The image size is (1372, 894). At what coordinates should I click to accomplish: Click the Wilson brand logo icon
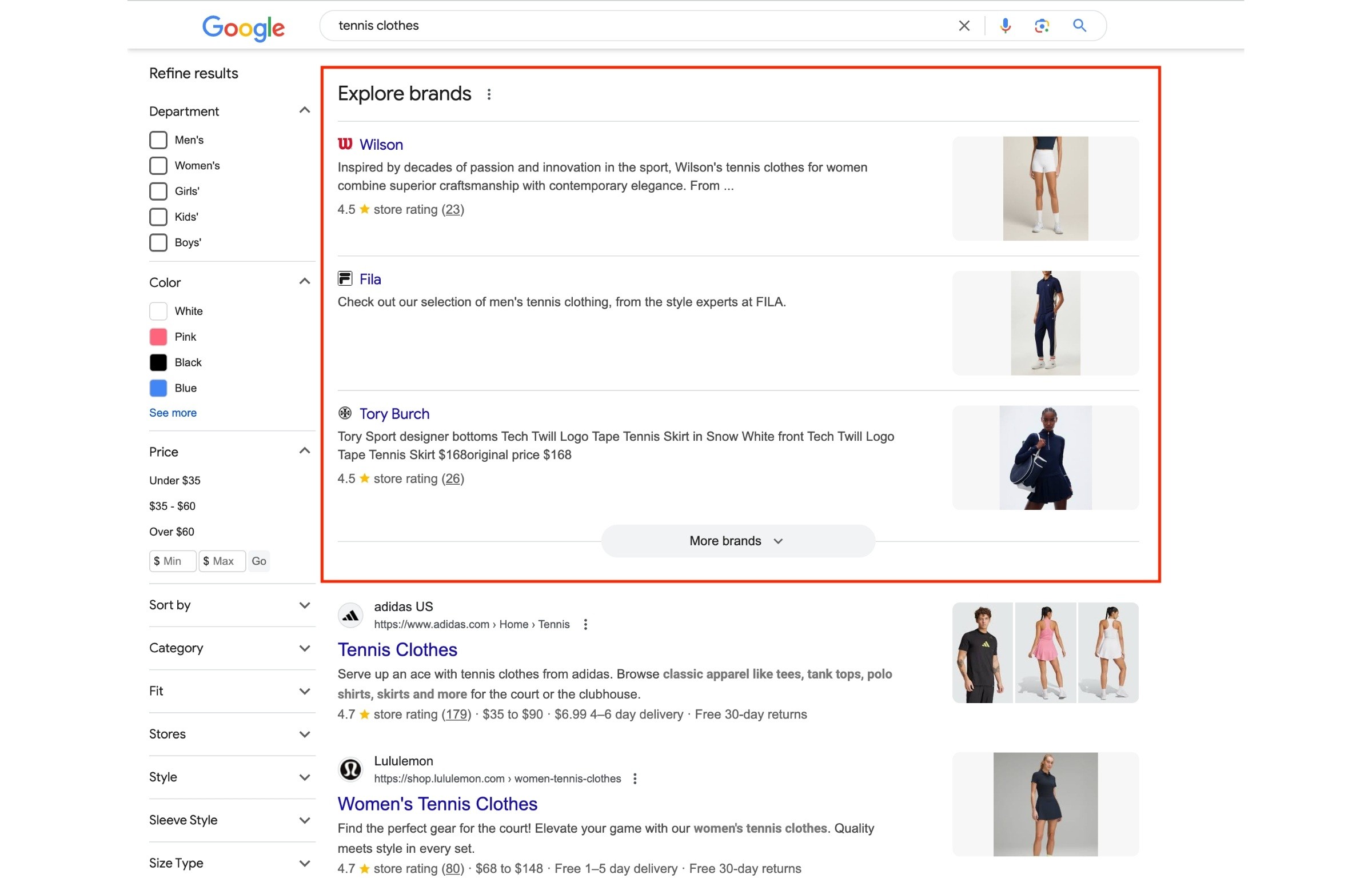[x=345, y=143]
